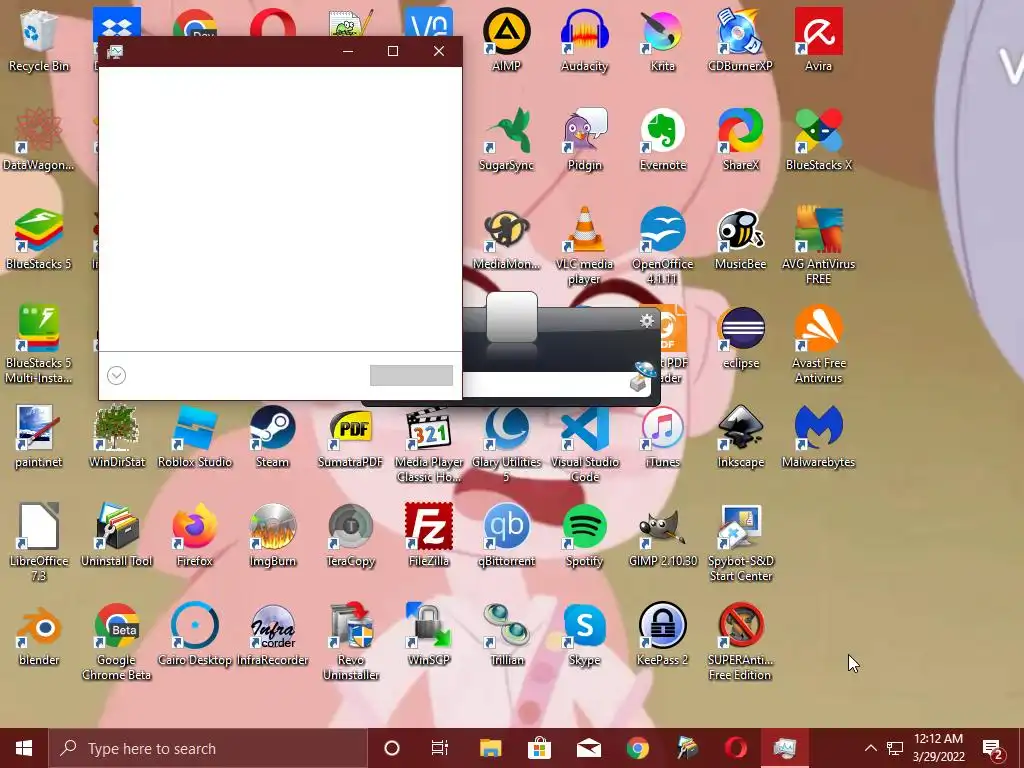This screenshot has width=1024, height=768.
Task: Select the InfraRecorder desktop icon
Action: [272, 635]
